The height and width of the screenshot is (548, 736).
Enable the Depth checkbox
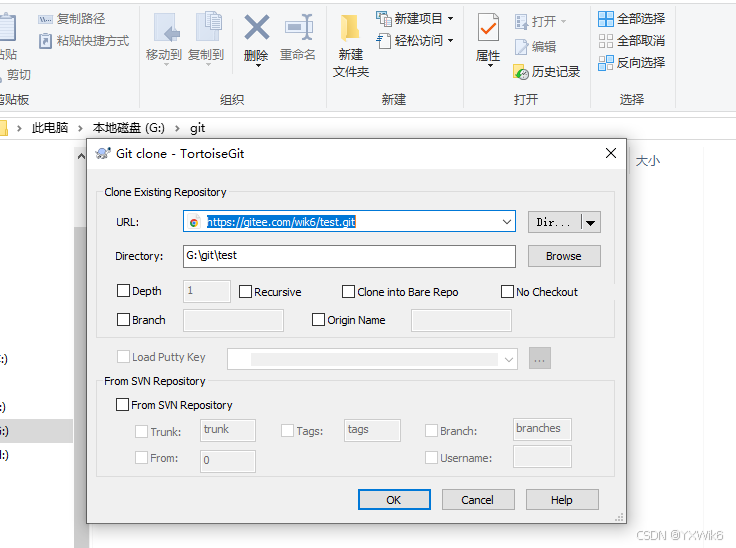tap(123, 291)
